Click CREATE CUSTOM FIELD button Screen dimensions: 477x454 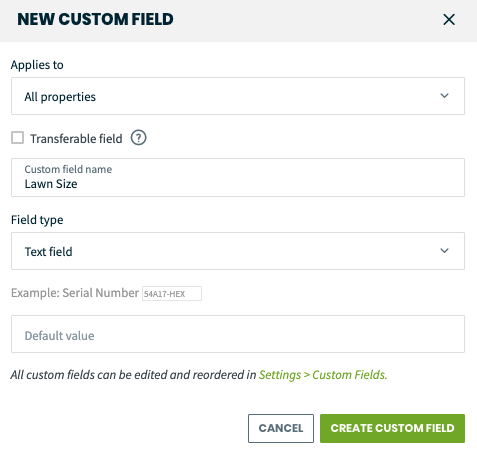pyautogui.click(x=392, y=428)
